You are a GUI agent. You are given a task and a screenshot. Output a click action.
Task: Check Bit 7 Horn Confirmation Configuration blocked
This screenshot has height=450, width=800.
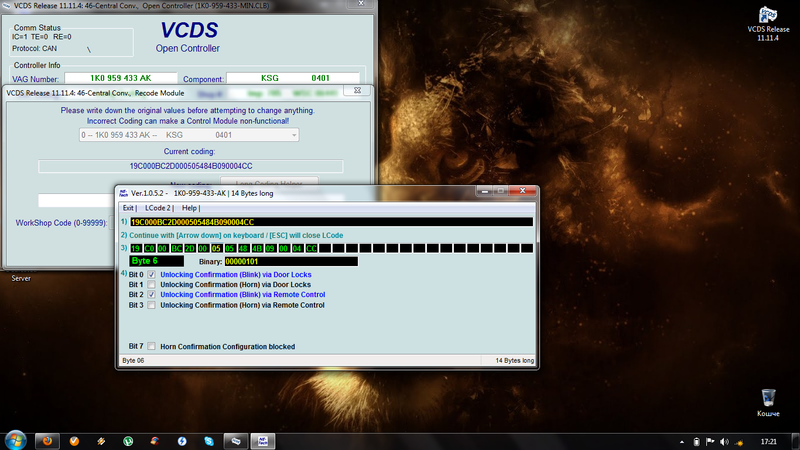click(x=152, y=346)
